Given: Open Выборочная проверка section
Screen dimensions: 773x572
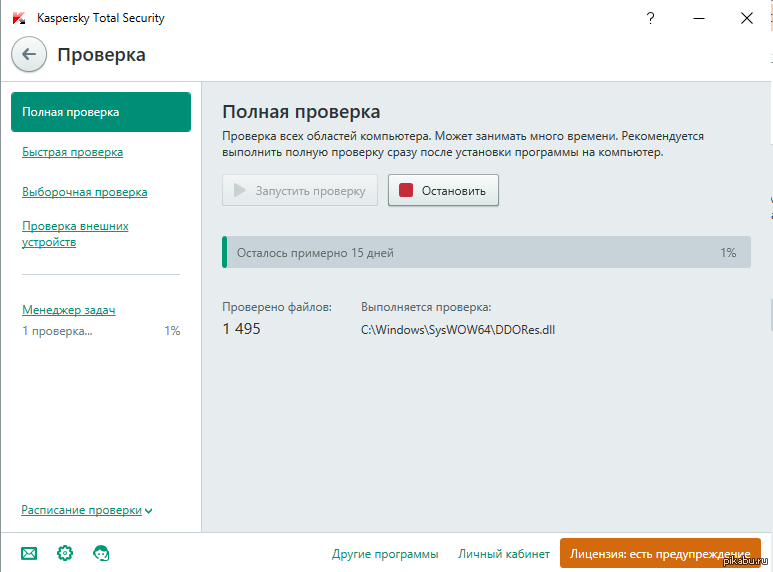Looking at the screenshot, I should pos(85,192).
